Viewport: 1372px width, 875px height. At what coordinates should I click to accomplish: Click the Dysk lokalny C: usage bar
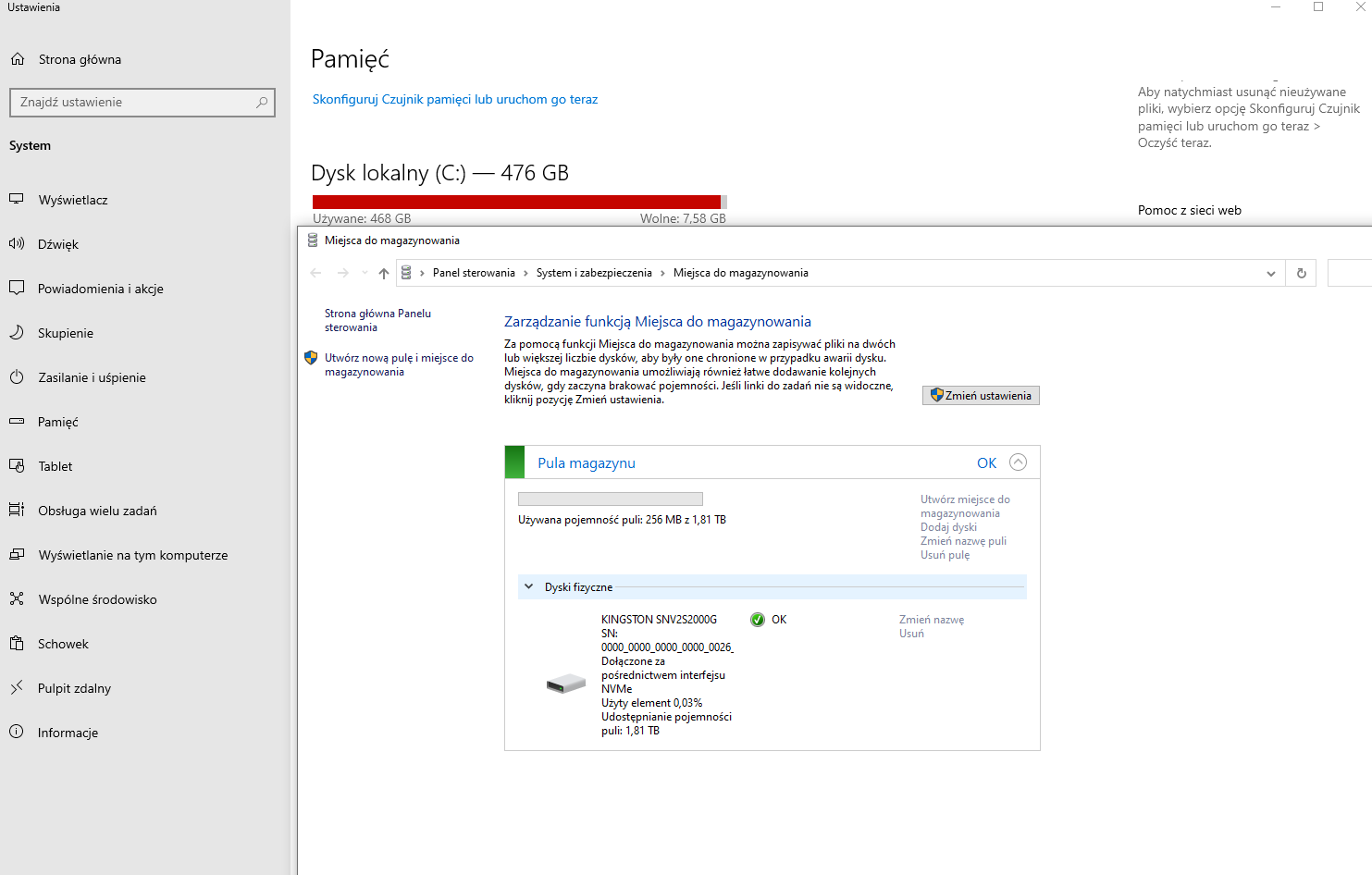[520, 202]
